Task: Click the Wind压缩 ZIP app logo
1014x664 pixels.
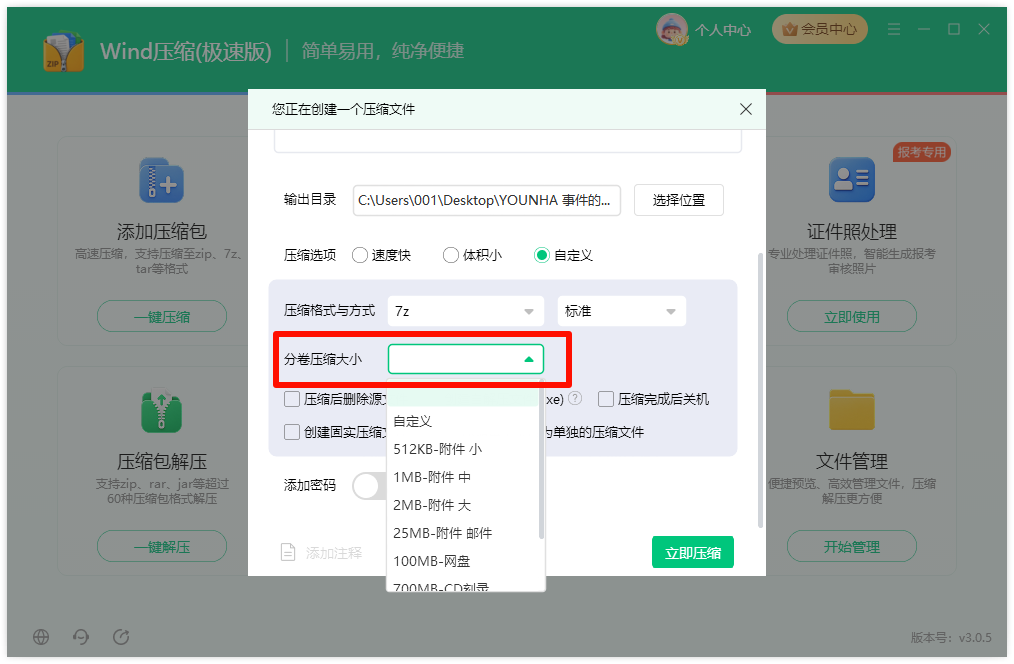Action: [63, 52]
